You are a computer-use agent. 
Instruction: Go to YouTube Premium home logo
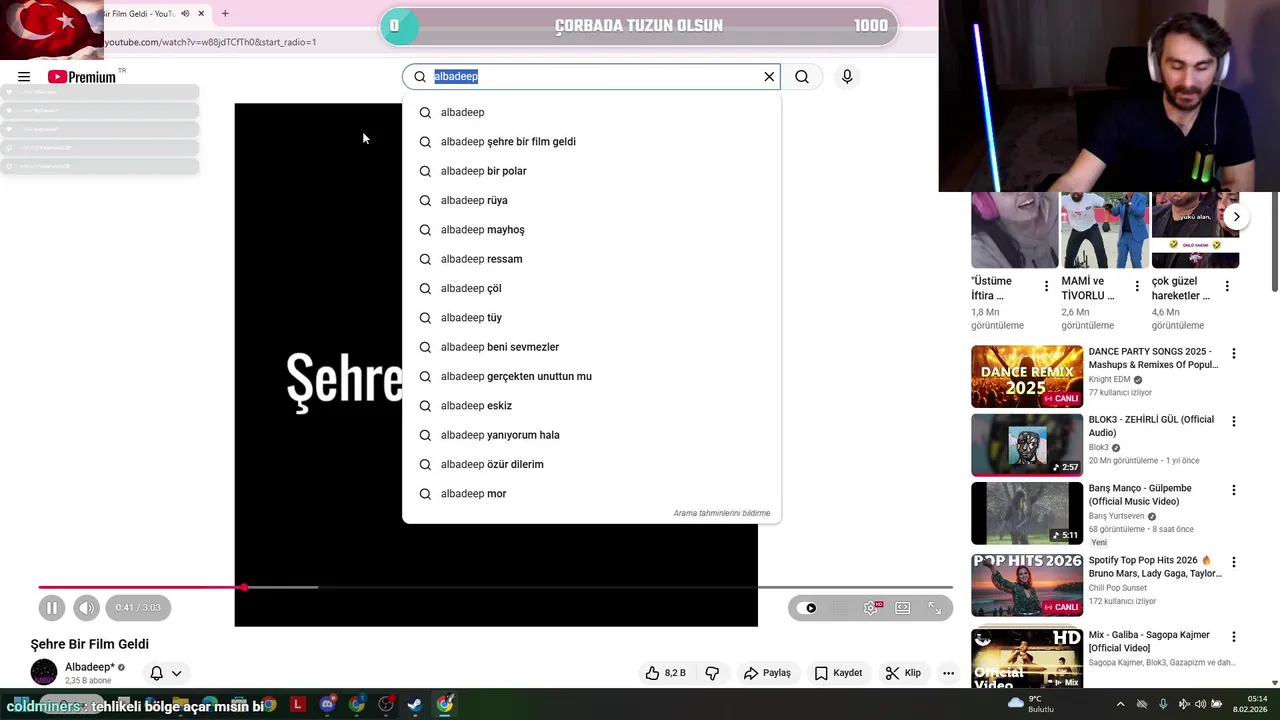[82, 77]
